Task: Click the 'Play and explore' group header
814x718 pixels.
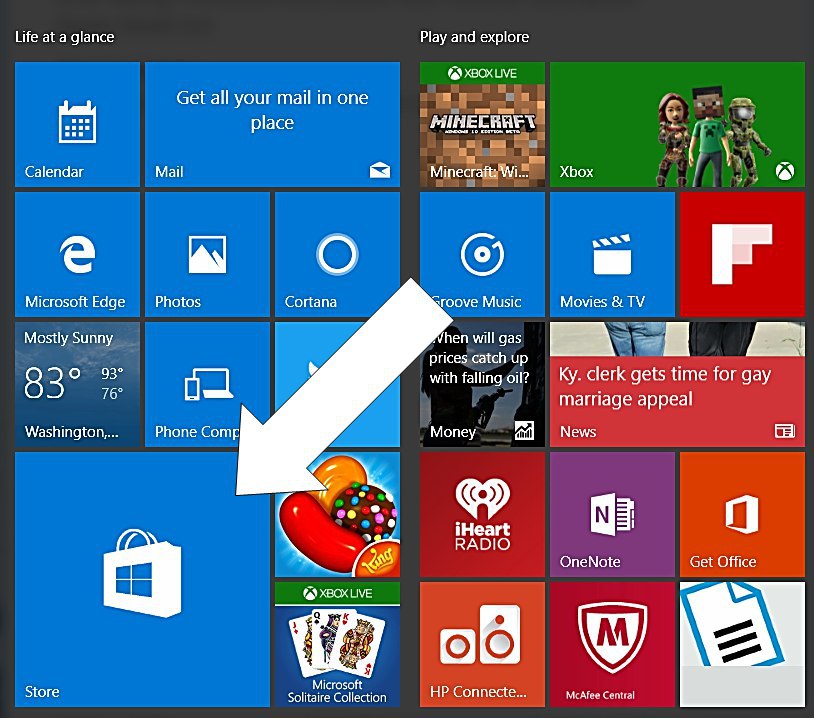Action: (474, 37)
